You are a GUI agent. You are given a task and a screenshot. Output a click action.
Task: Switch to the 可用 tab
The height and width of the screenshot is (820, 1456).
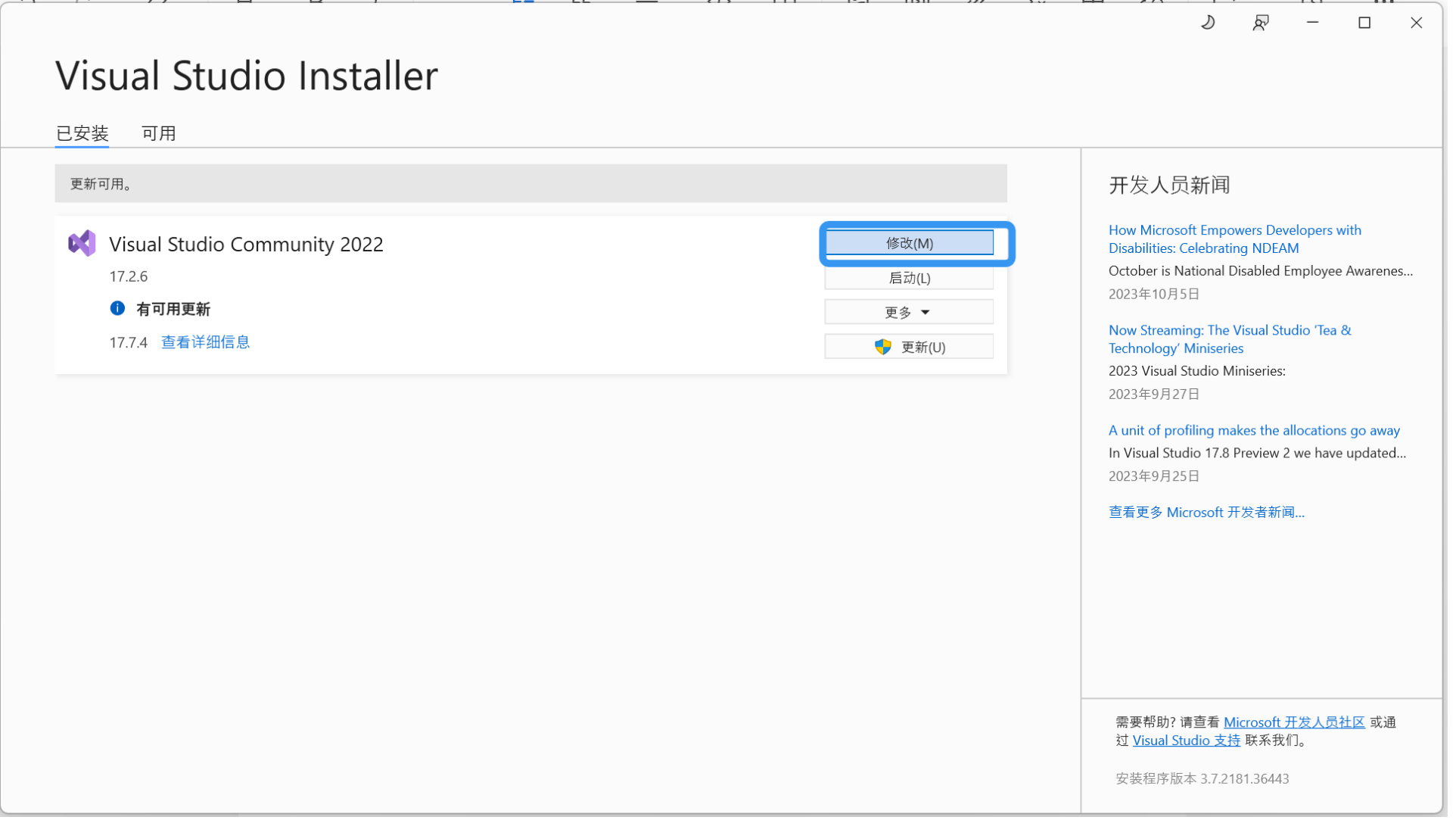click(159, 133)
